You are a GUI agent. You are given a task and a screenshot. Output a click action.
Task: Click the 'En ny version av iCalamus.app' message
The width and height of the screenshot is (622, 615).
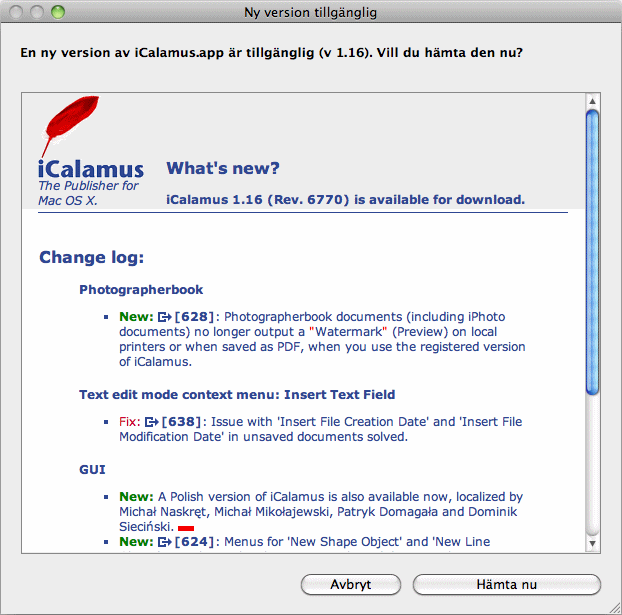(x=272, y=53)
